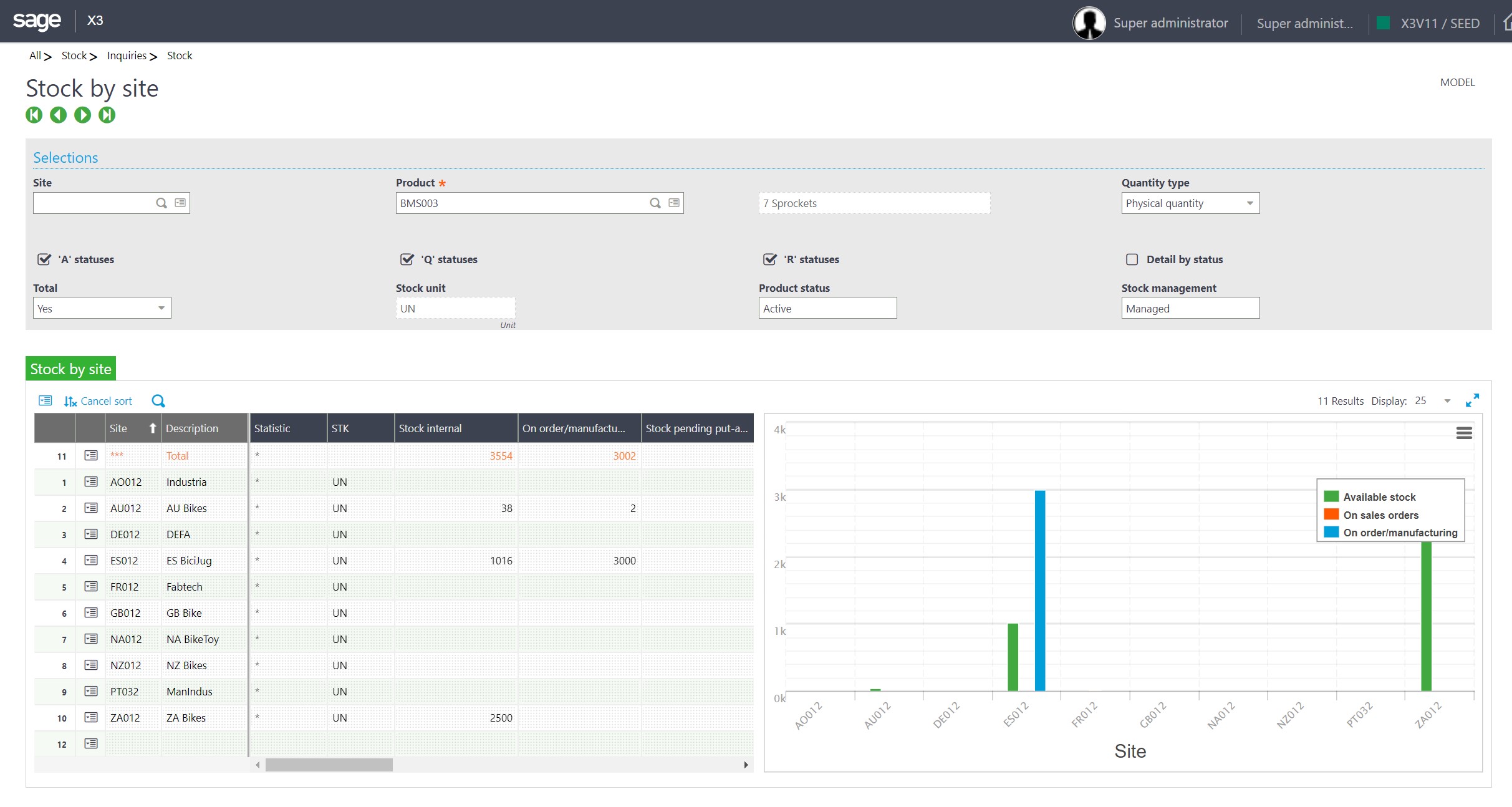Open row action icon for DE012

91,534
